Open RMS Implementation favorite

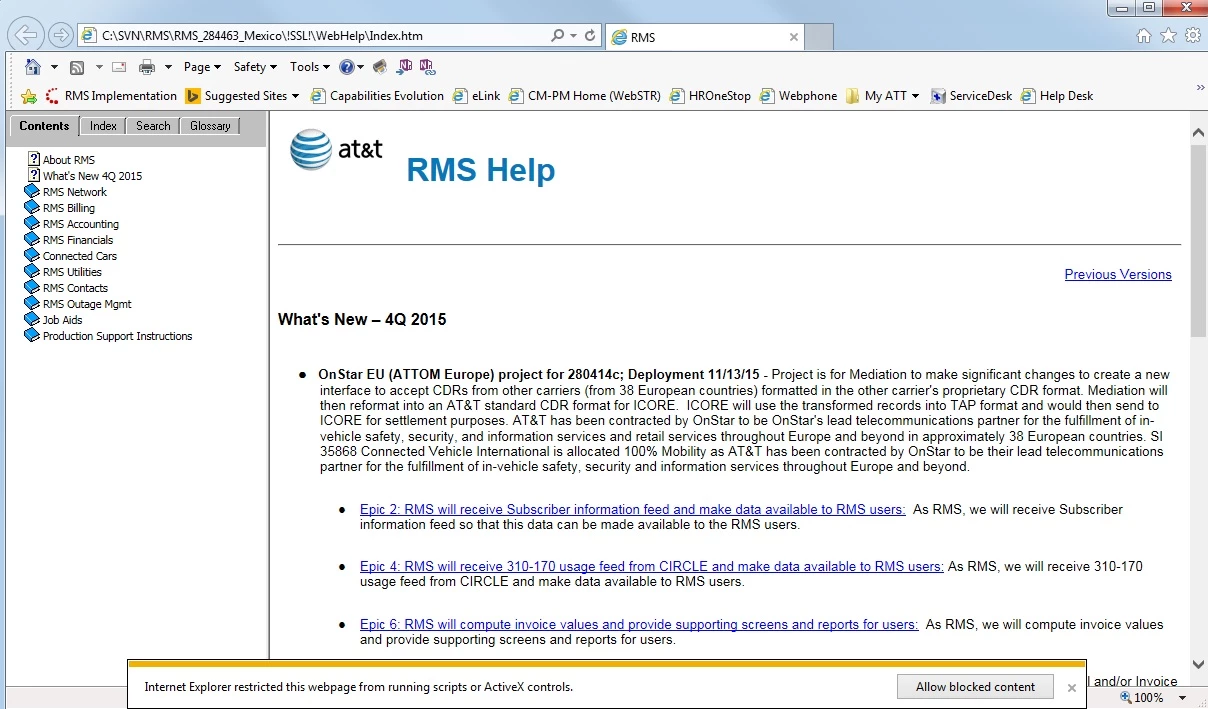point(110,96)
